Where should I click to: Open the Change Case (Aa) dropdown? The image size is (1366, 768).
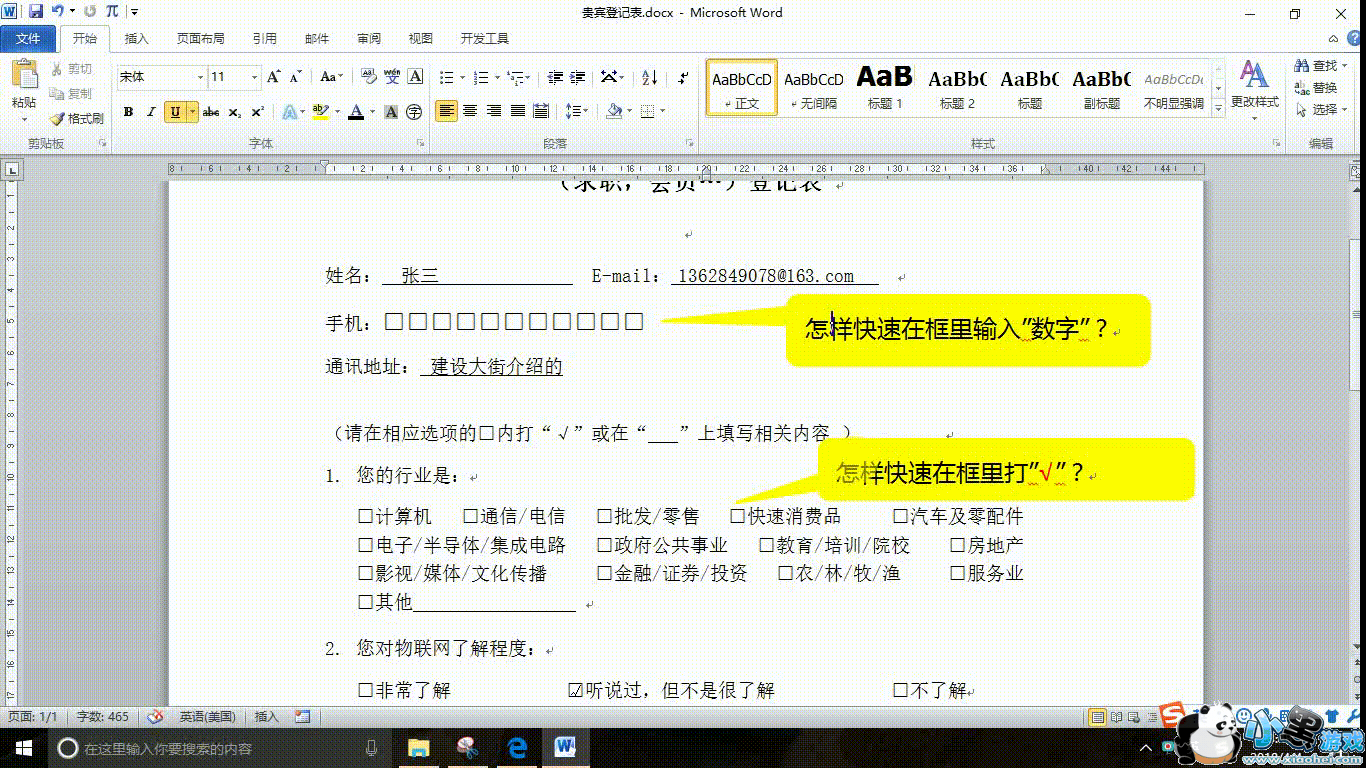tap(331, 77)
